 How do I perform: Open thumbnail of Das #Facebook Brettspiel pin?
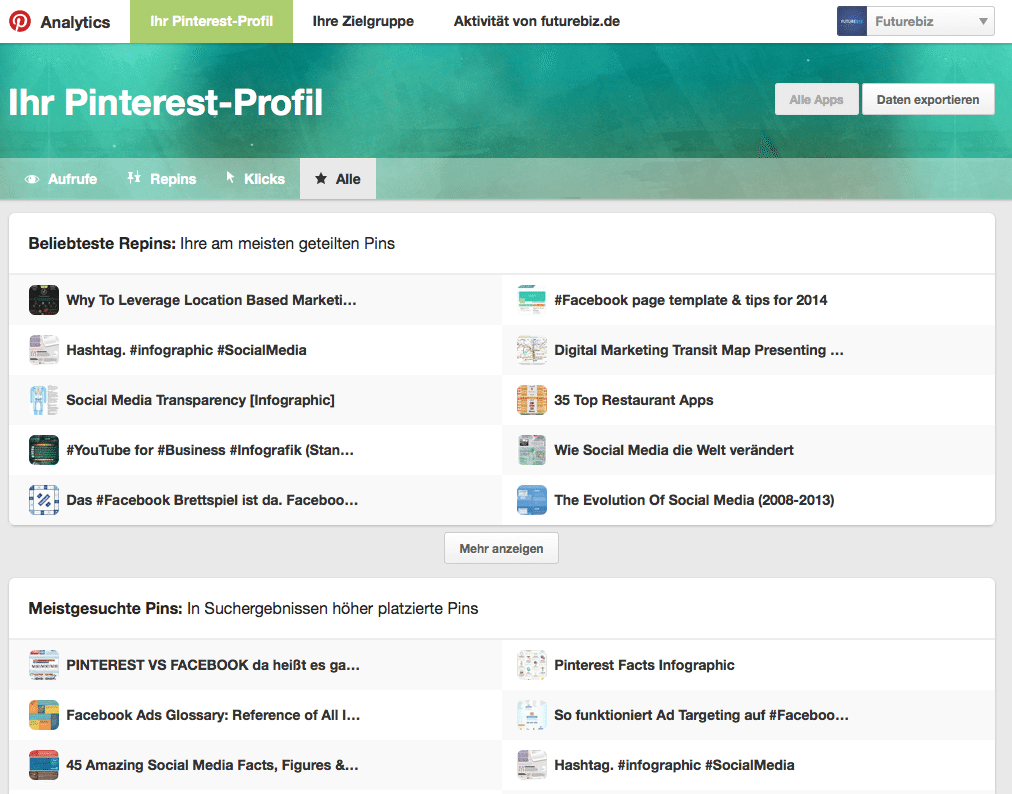[44, 500]
